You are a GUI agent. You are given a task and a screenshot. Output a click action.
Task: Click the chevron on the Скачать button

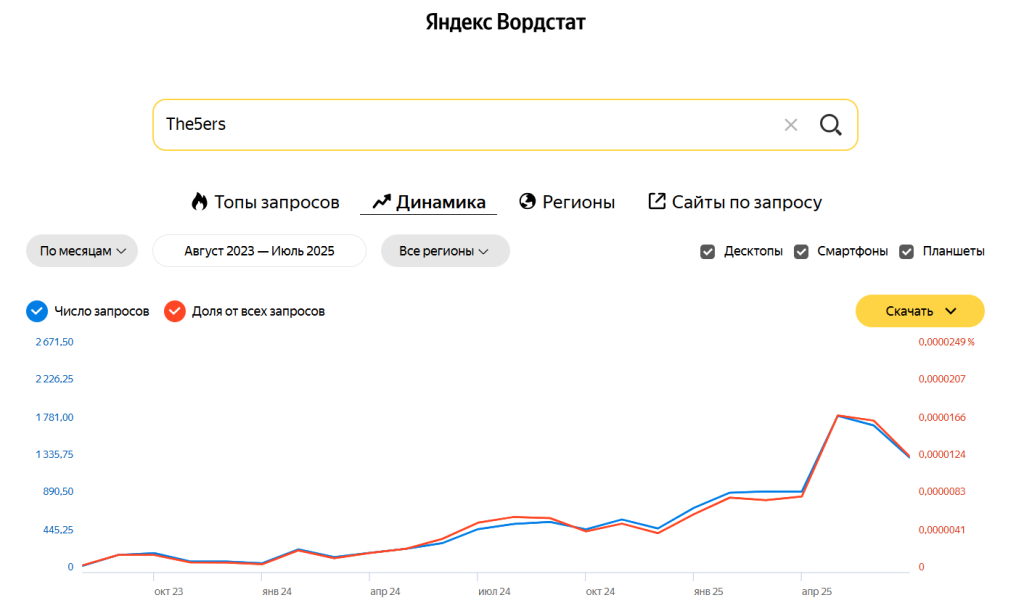pyautogui.click(x=951, y=311)
